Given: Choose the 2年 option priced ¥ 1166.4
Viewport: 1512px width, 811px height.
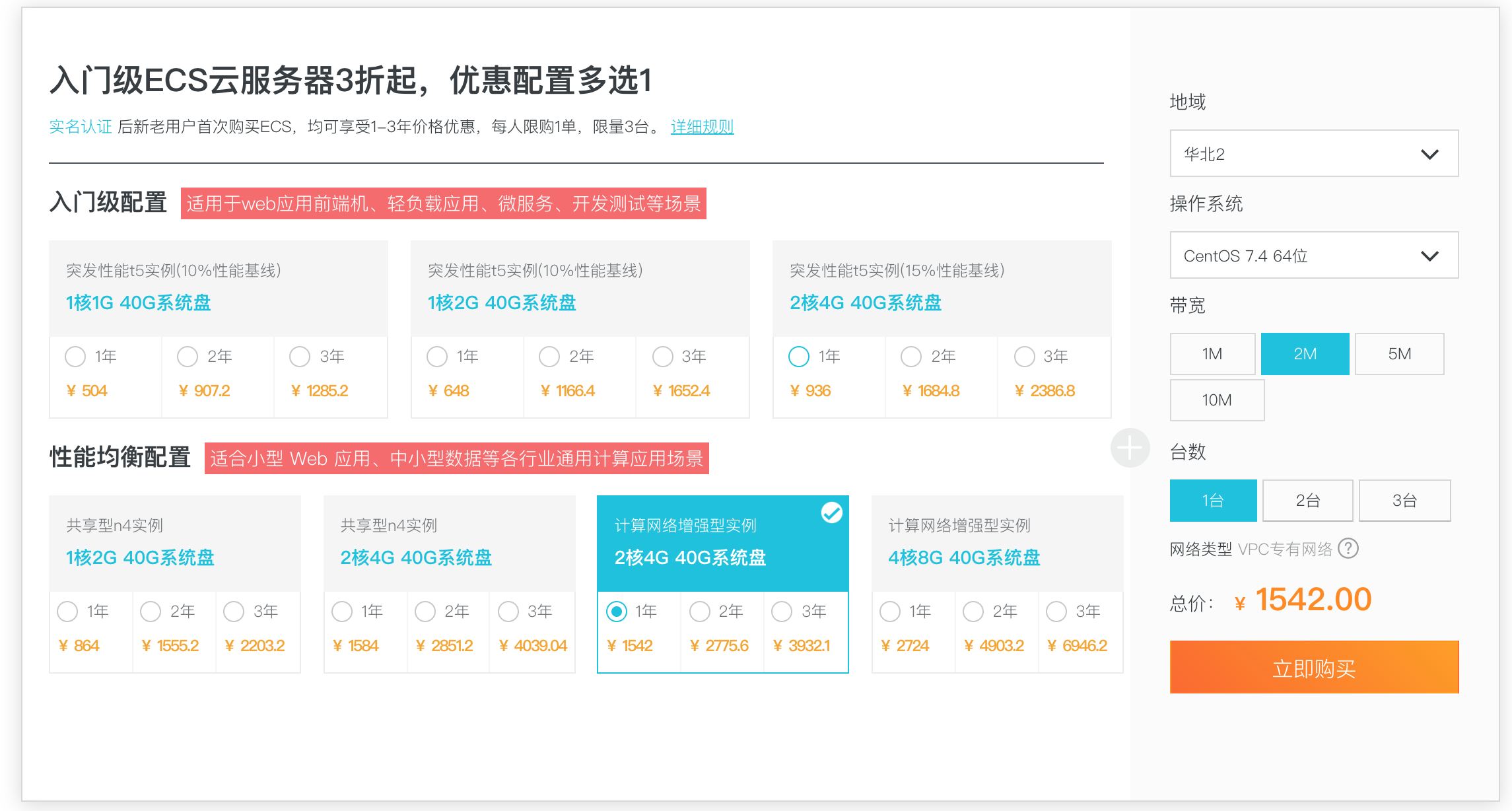Looking at the screenshot, I should [549, 357].
